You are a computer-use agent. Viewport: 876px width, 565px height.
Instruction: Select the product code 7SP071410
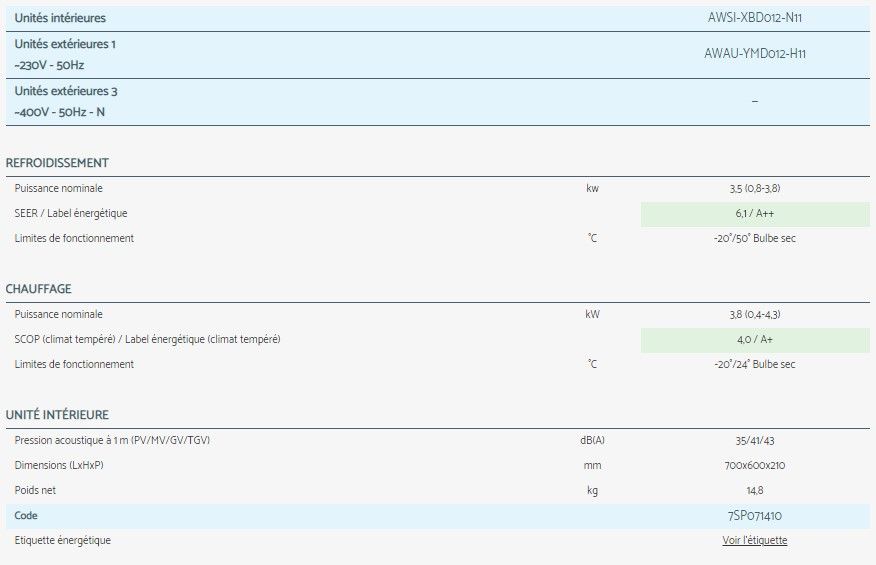click(754, 516)
